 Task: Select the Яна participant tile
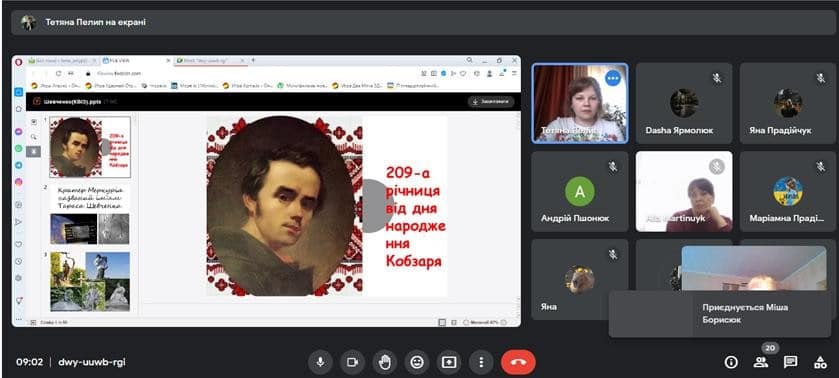(x=579, y=279)
